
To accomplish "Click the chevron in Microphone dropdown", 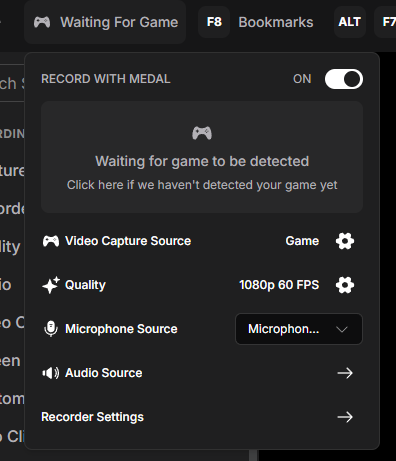I will coord(342,329).
